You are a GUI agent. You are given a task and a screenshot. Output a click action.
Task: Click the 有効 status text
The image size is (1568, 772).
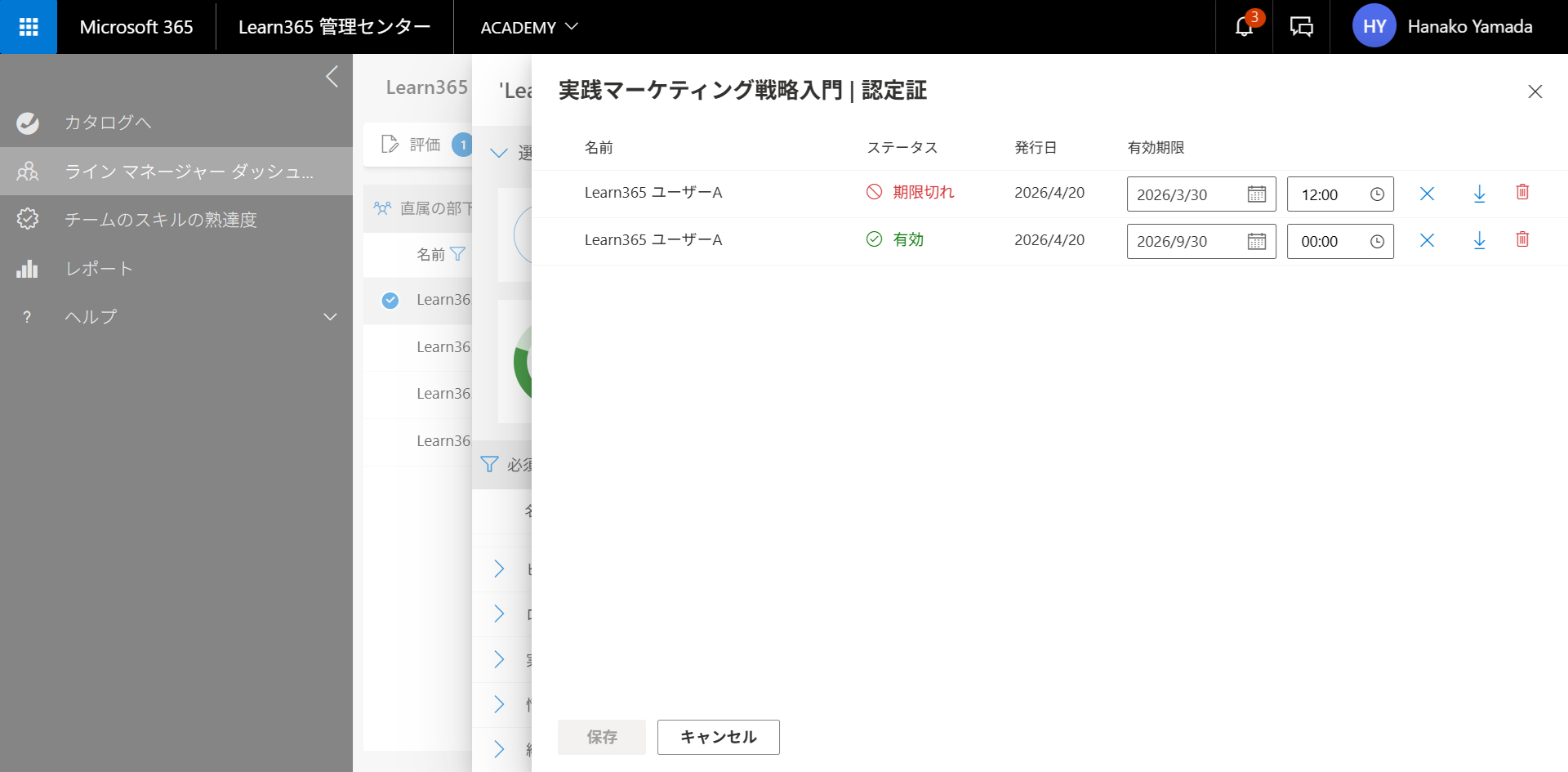[x=908, y=239]
